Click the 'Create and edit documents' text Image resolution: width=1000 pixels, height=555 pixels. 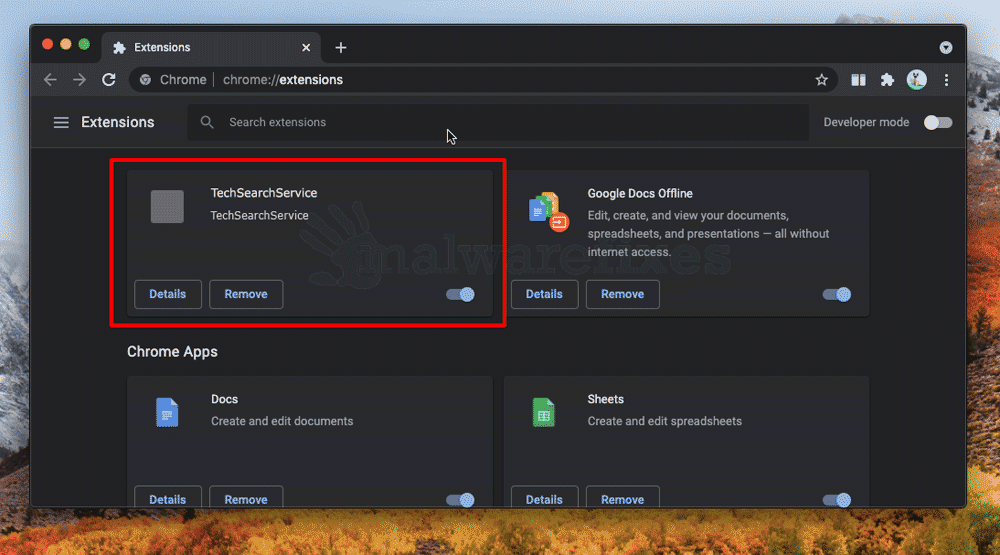click(x=282, y=421)
